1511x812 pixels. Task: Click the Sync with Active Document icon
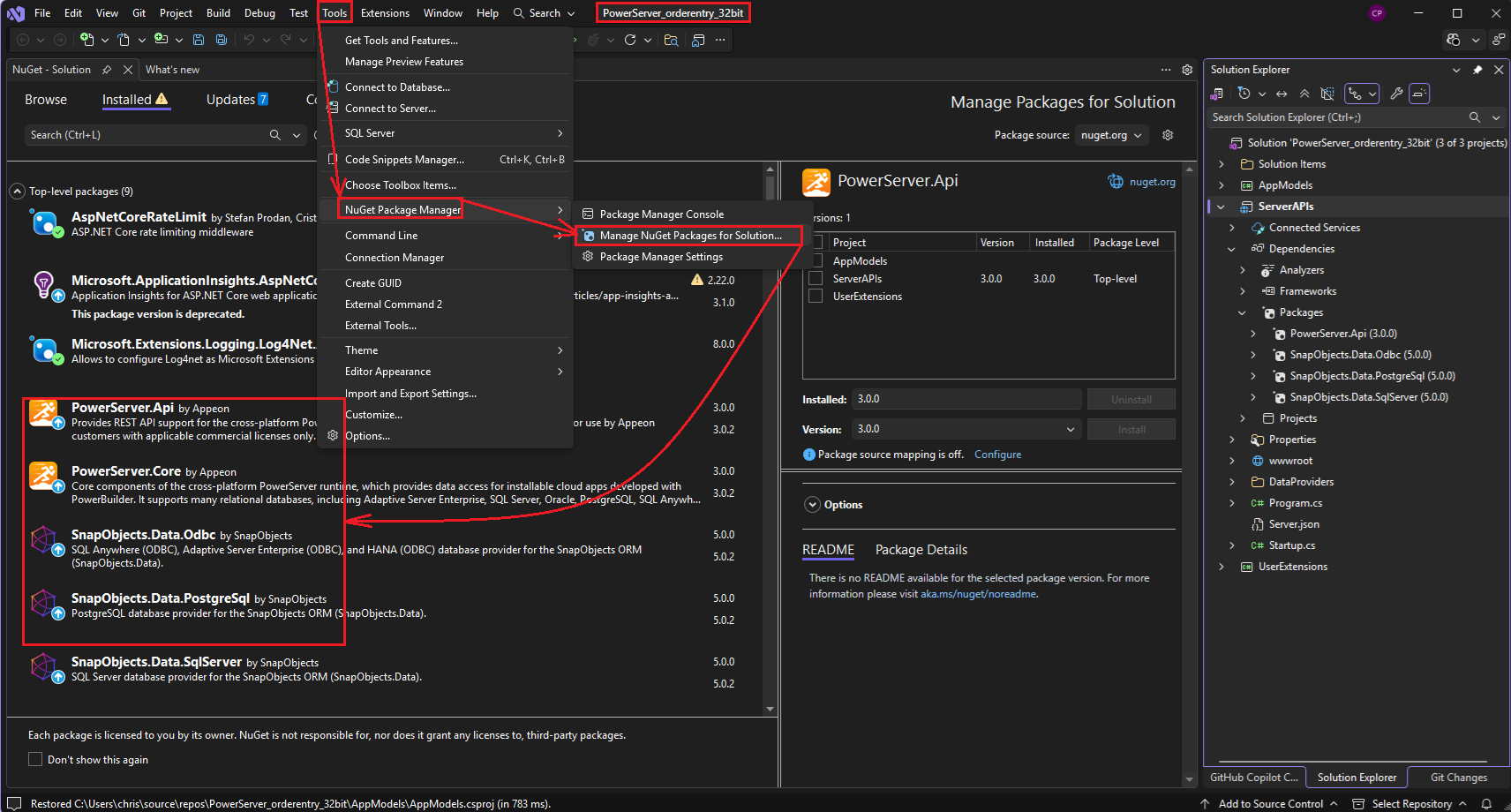point(1282,94)
